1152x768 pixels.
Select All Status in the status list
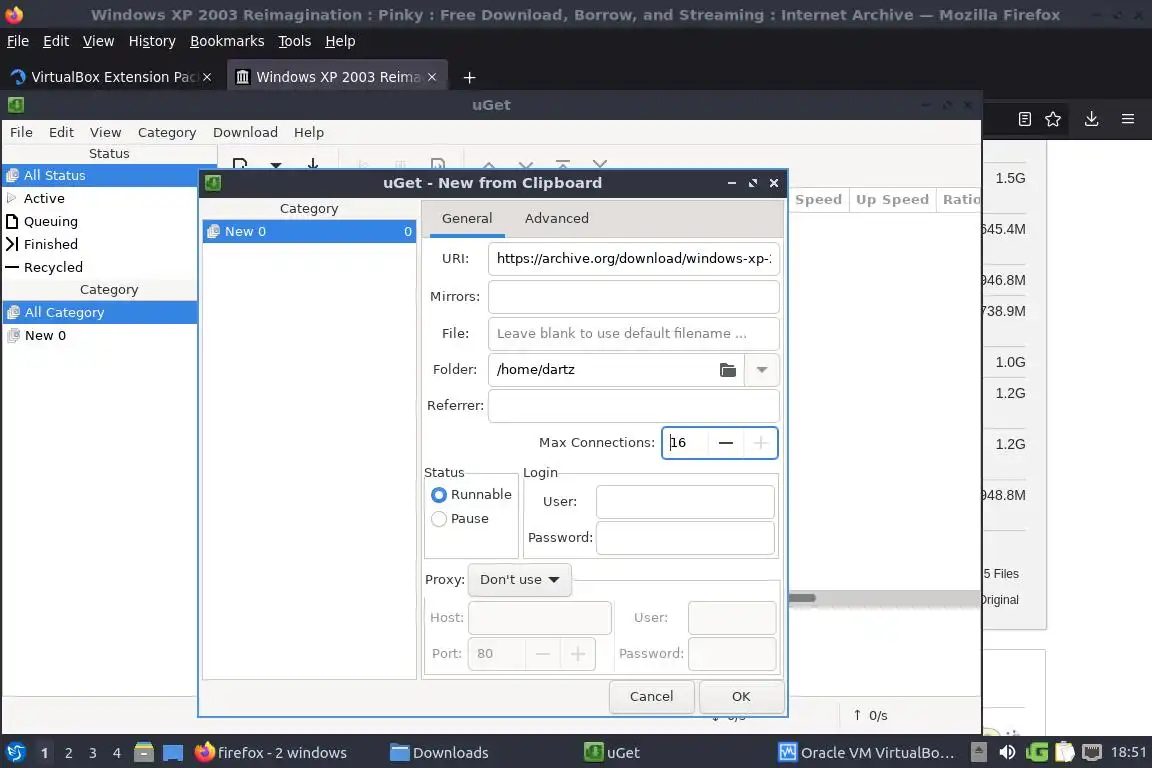pos(100,175)
